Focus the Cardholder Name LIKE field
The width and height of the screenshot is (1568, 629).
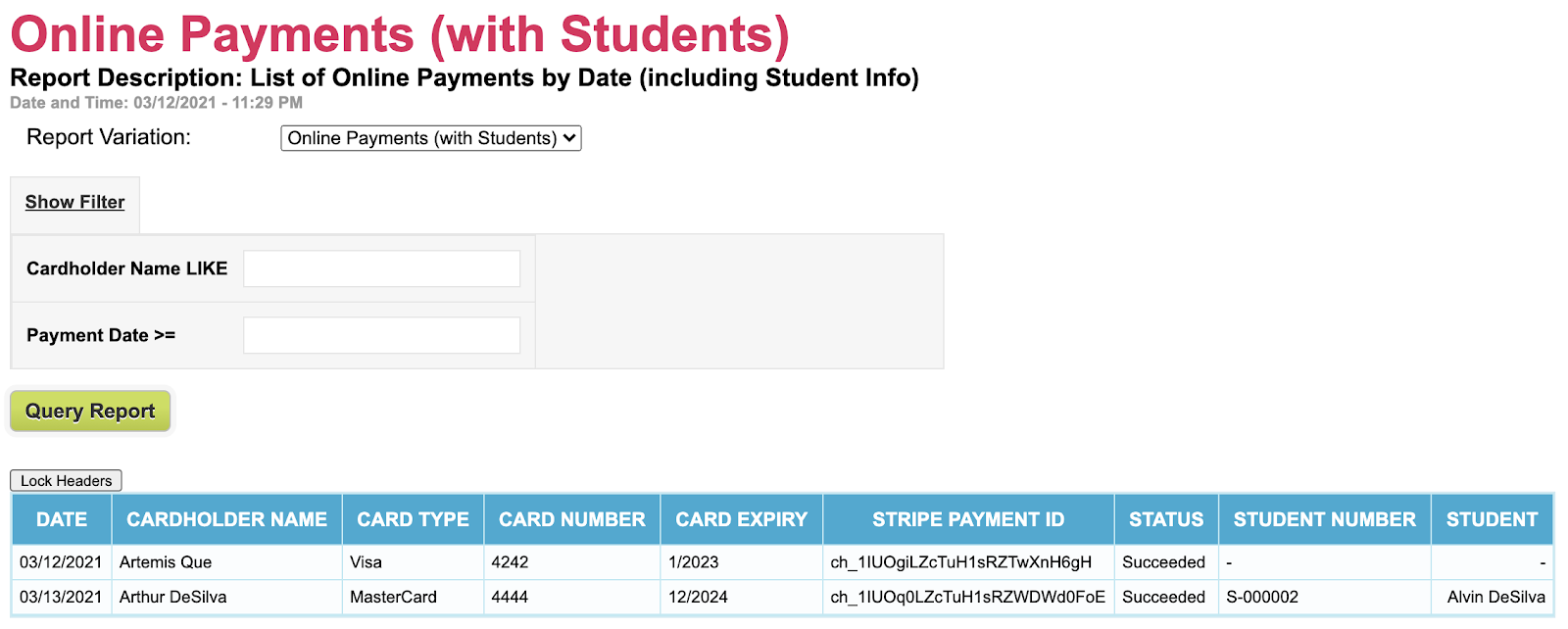[x=381, y=268]
